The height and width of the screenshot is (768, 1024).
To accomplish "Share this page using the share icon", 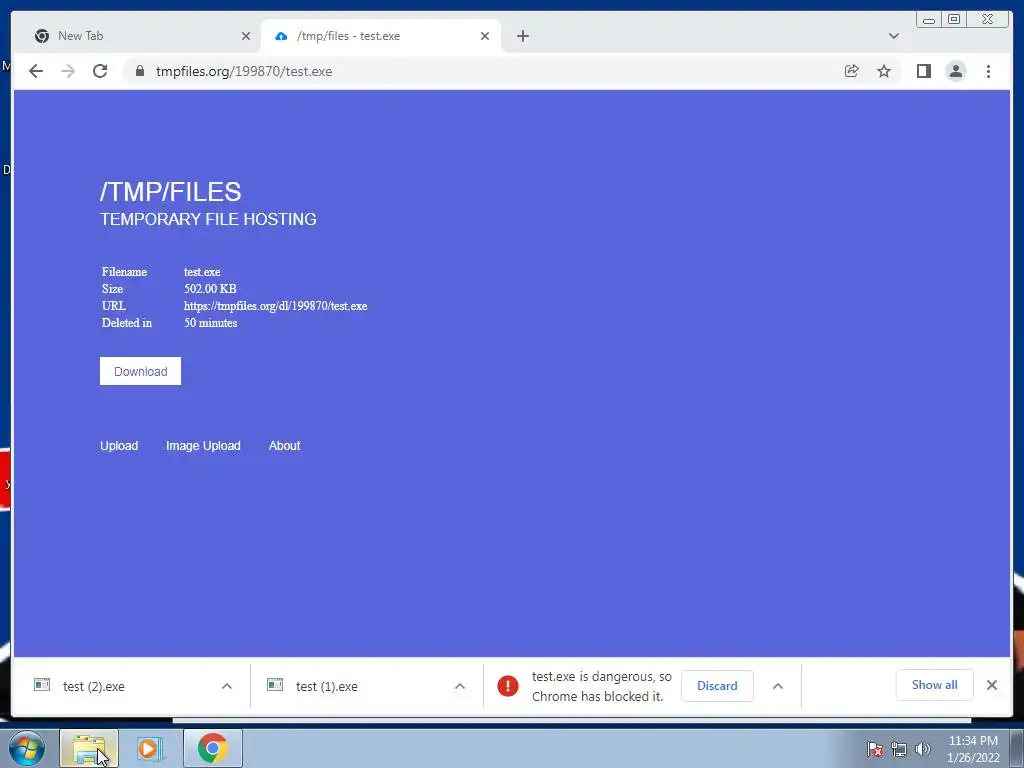I will [x=852, y=71].
